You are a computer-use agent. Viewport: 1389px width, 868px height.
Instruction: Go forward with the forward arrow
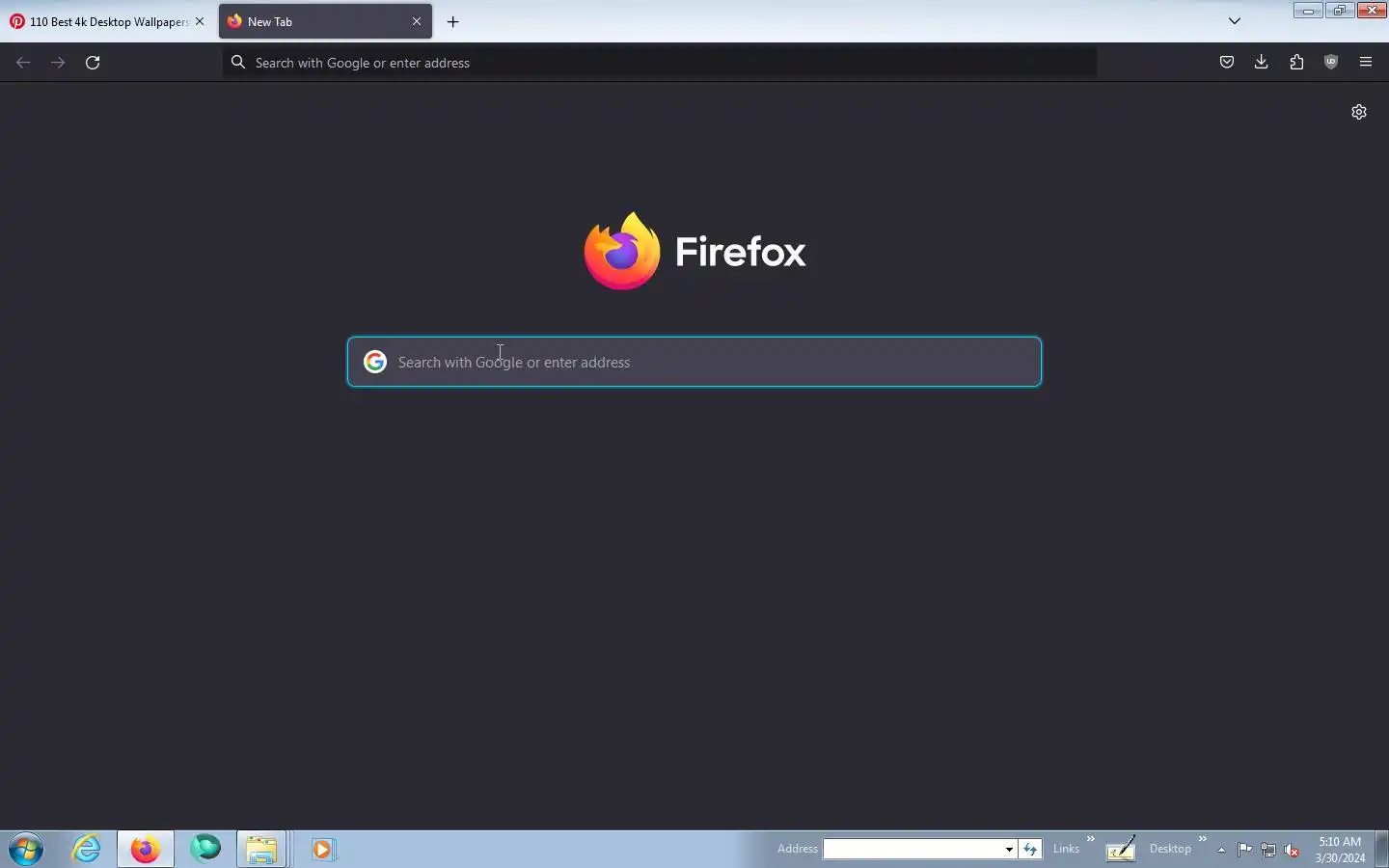tap(58, 63)
